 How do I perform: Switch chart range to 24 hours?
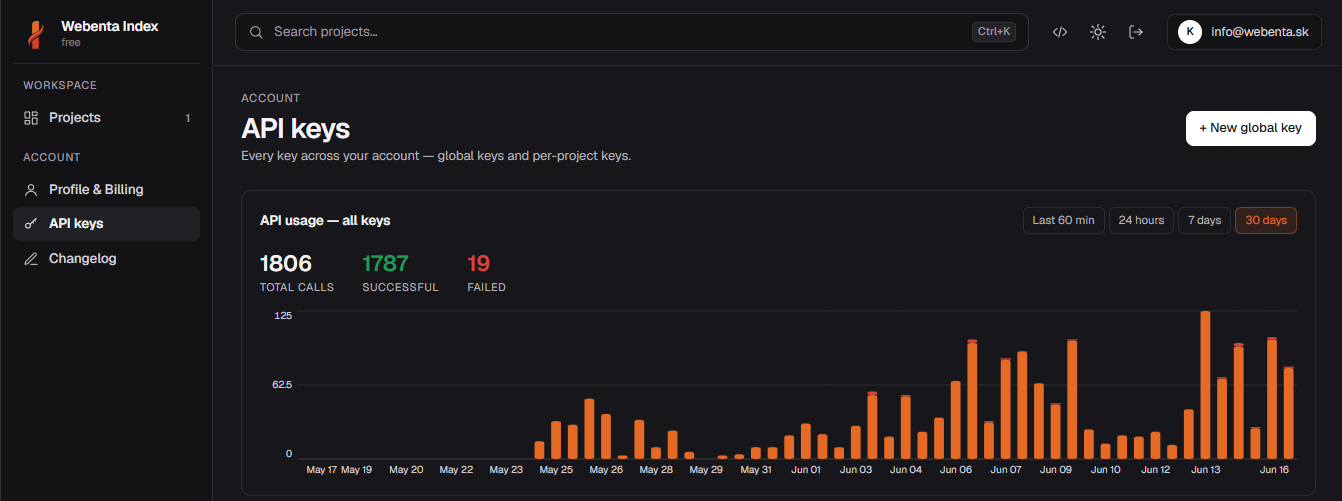pyautogui.click(x=1141, y=220)
